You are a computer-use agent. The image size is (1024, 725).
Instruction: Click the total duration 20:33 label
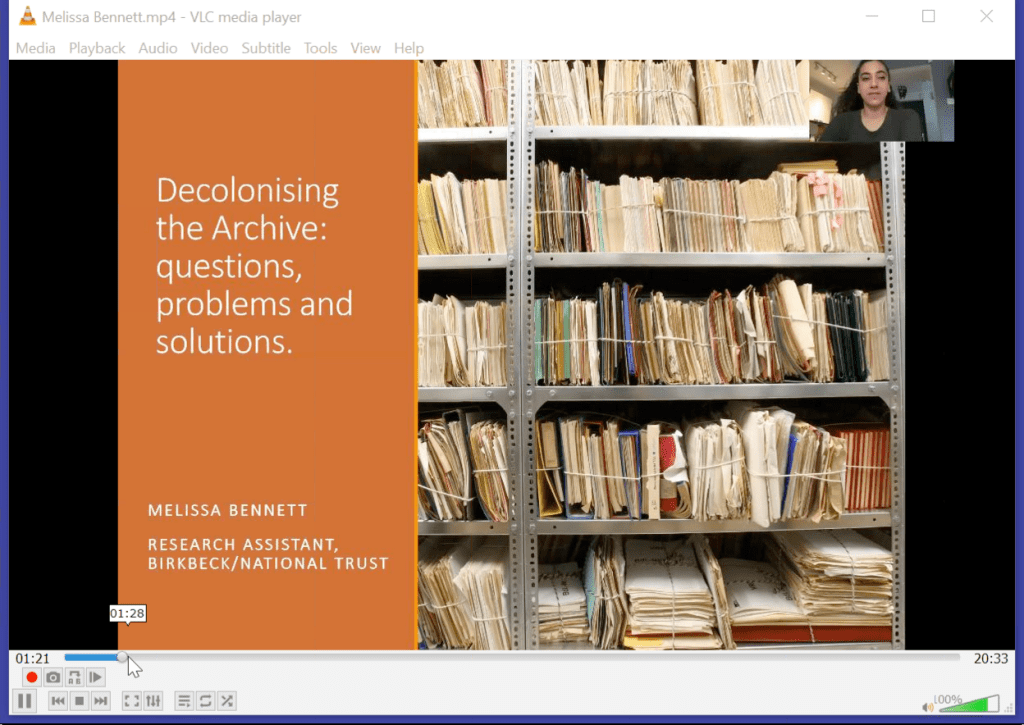click(x=990, y=658)
